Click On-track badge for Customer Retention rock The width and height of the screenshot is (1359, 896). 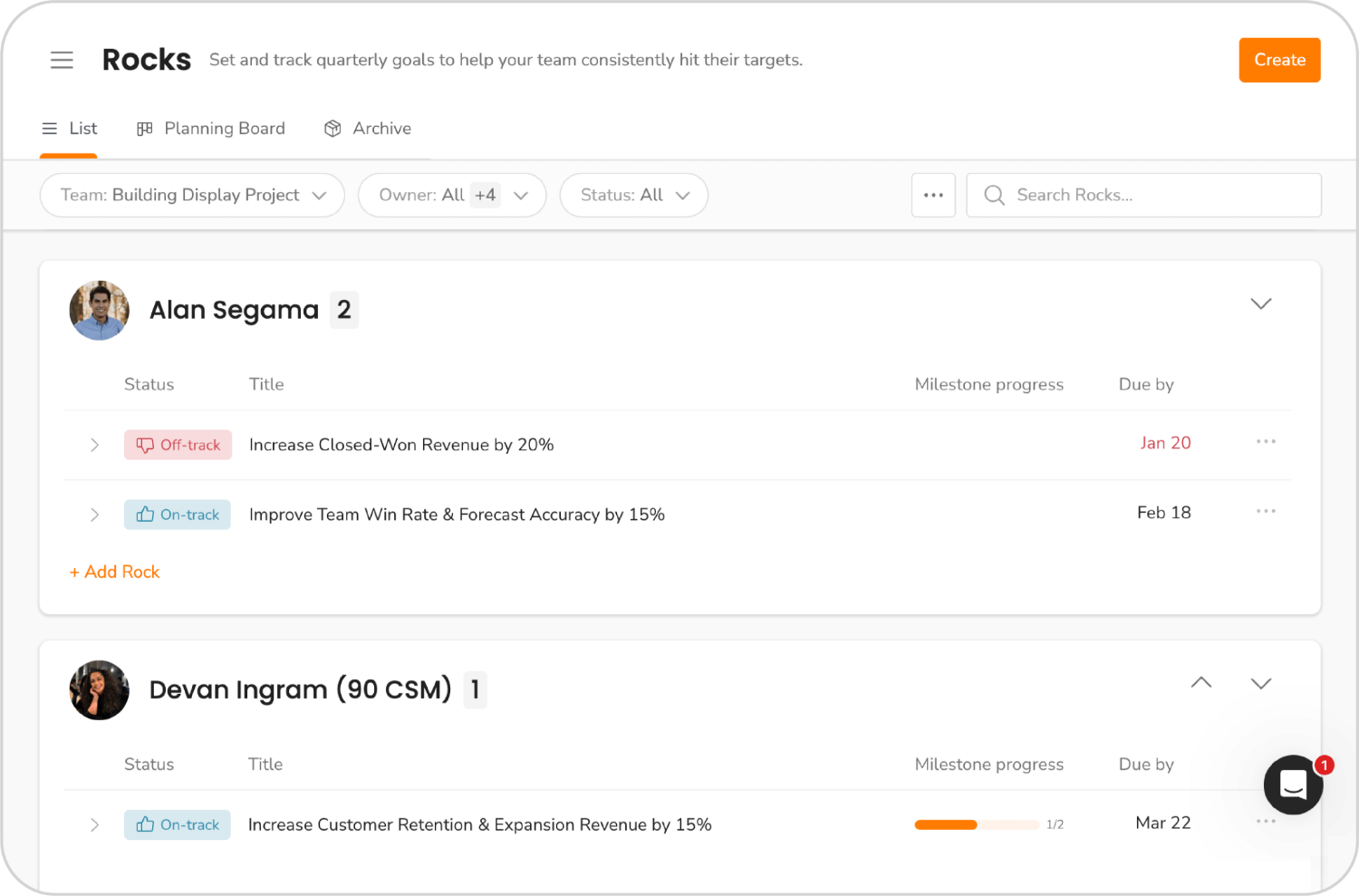point(178,824)
